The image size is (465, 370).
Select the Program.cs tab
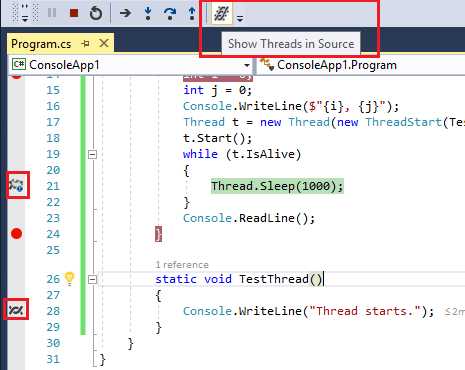coord(41,44)
